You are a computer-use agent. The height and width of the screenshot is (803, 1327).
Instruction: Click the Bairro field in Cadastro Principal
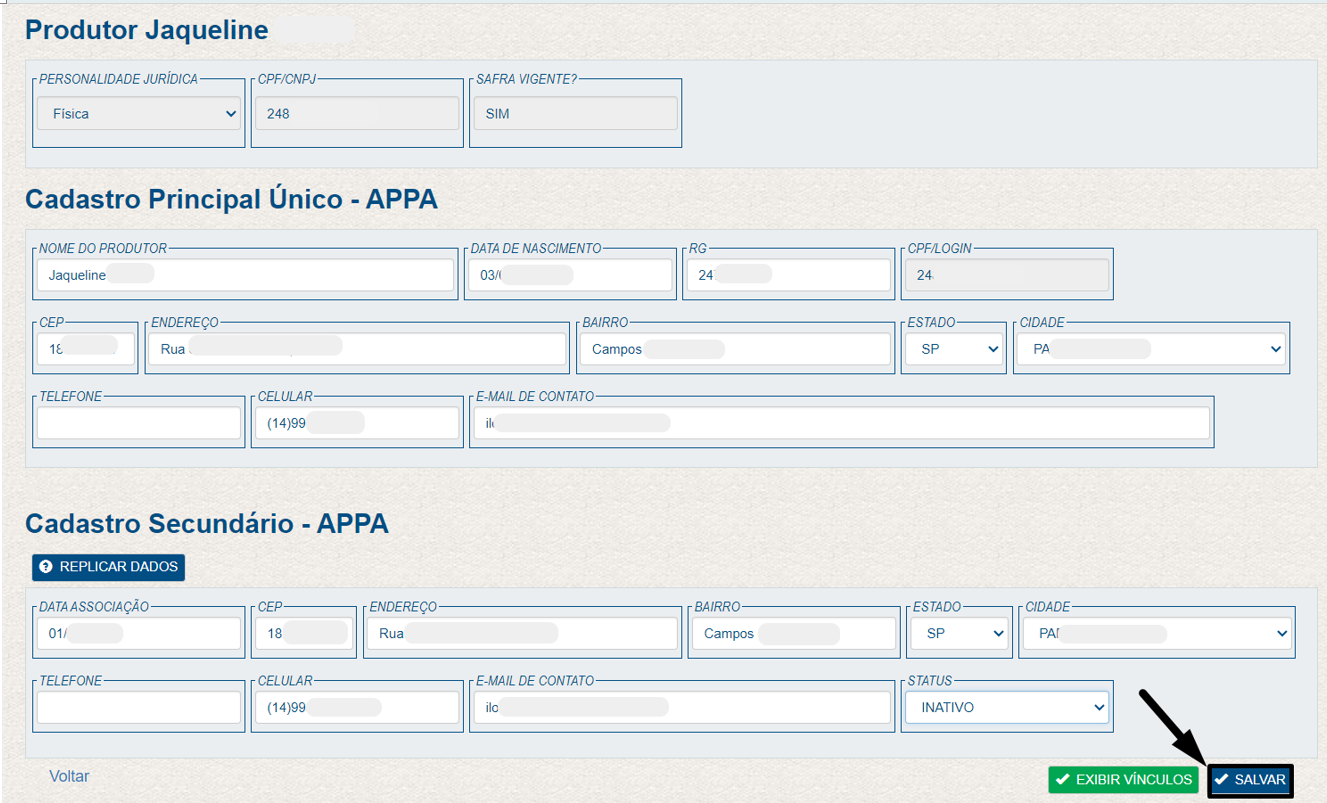pos(735,349)
